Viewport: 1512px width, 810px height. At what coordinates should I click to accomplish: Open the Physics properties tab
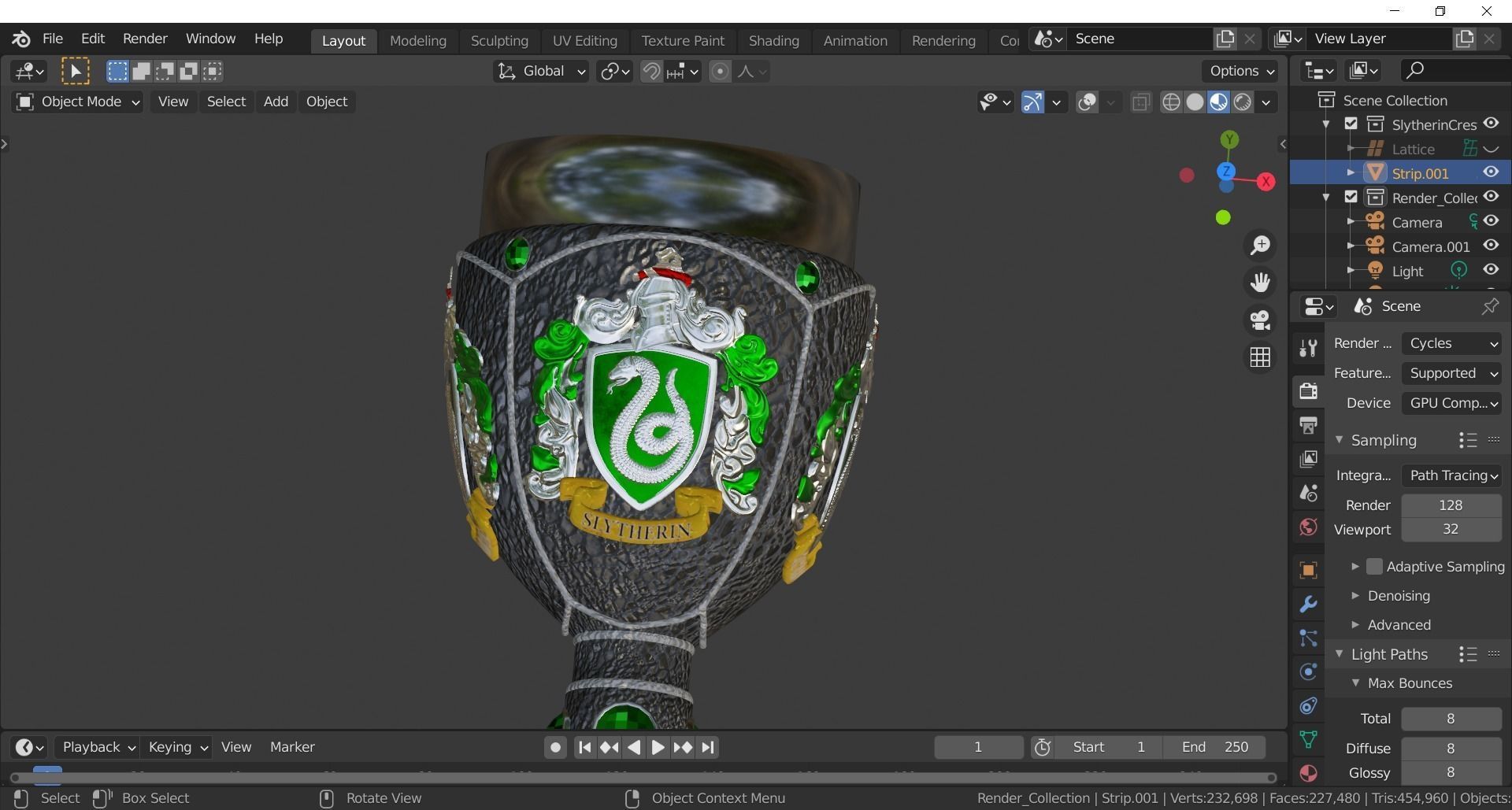(x=1308, y=672)
